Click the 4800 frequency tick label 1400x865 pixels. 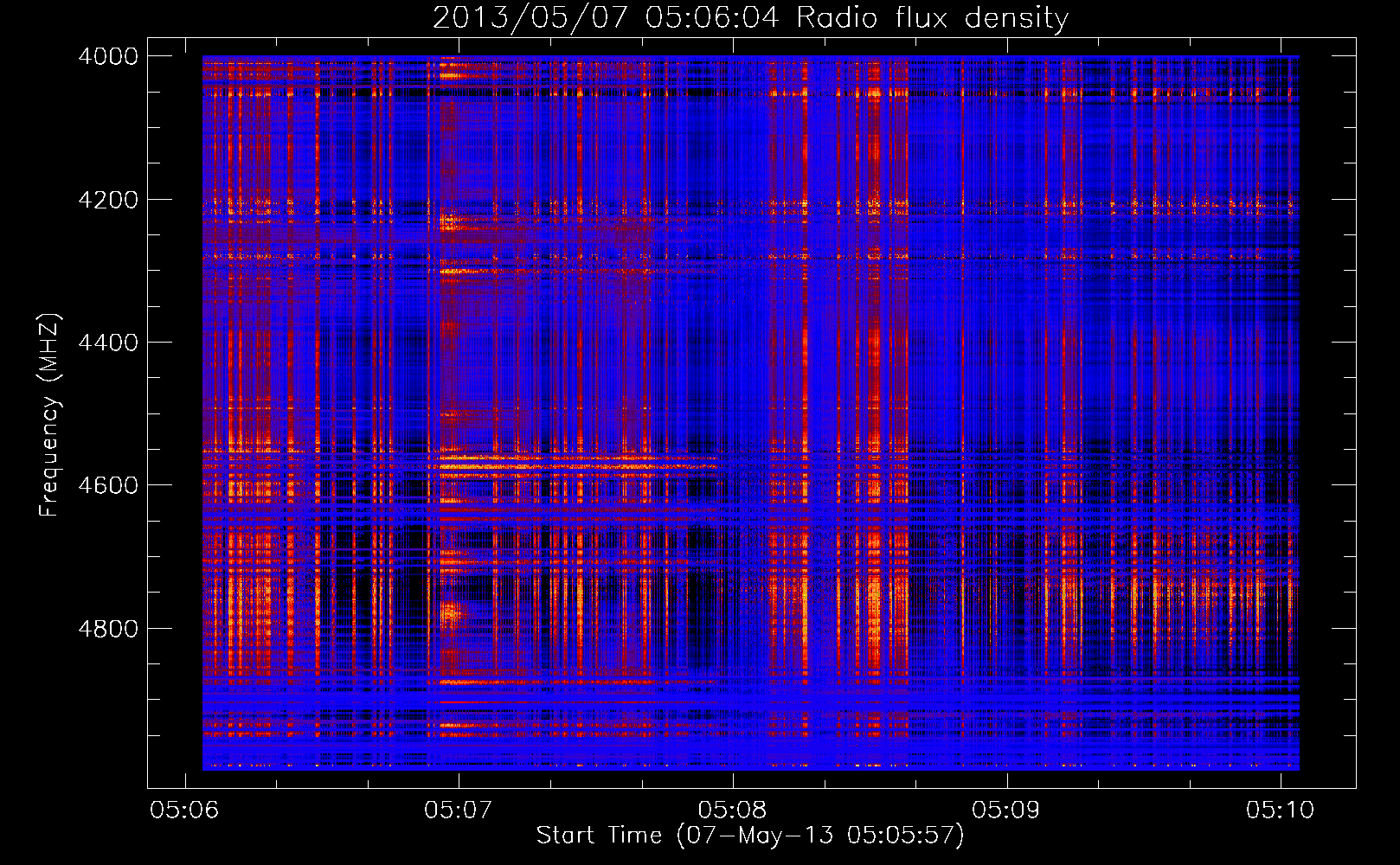click(x=108, y=629)
